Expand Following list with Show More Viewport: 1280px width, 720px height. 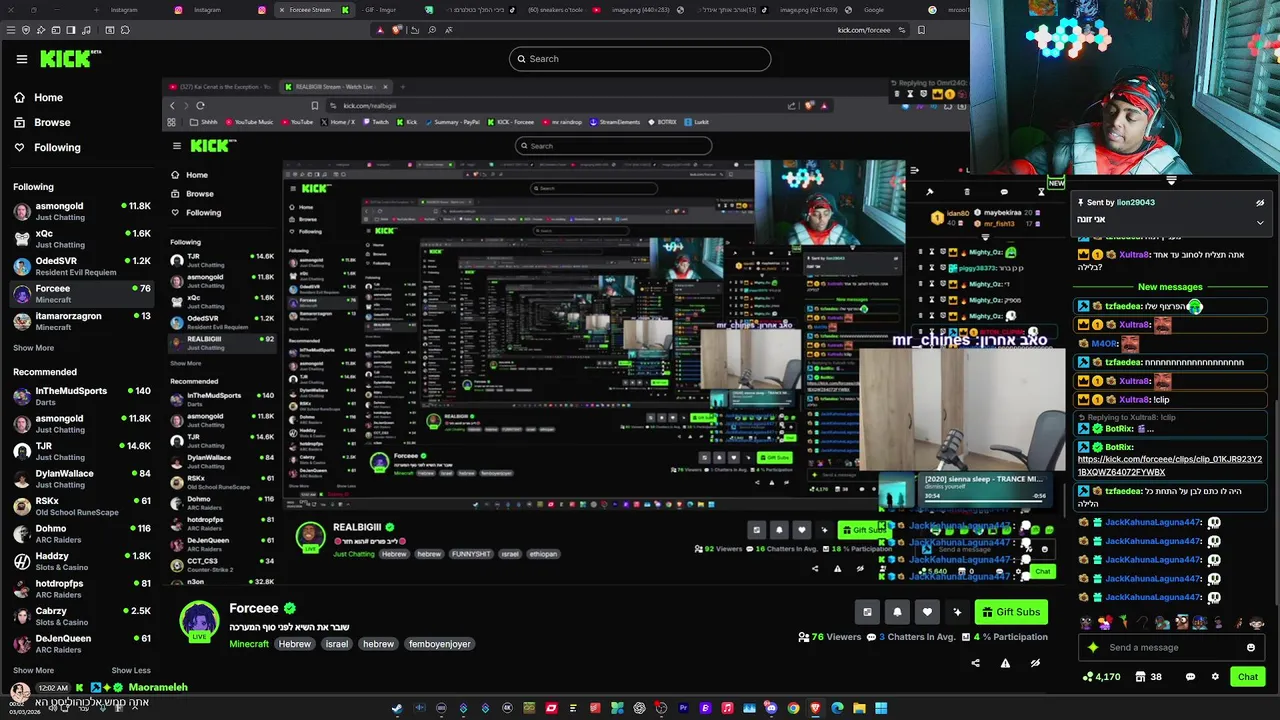click(33, 348)
